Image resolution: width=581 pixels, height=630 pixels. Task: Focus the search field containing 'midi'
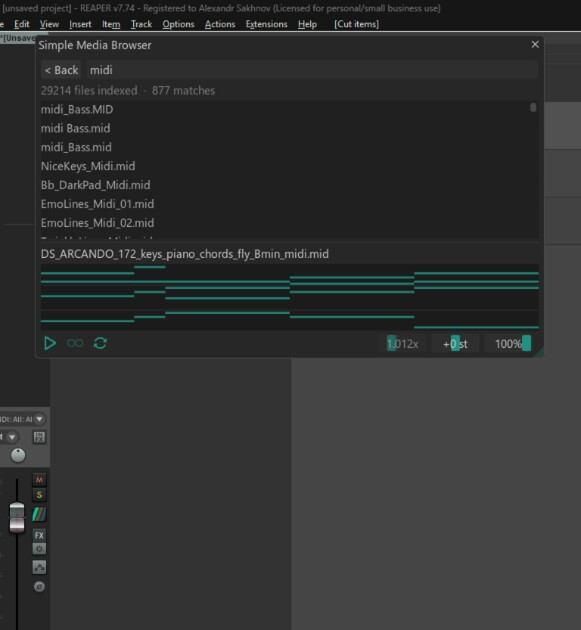312,70
